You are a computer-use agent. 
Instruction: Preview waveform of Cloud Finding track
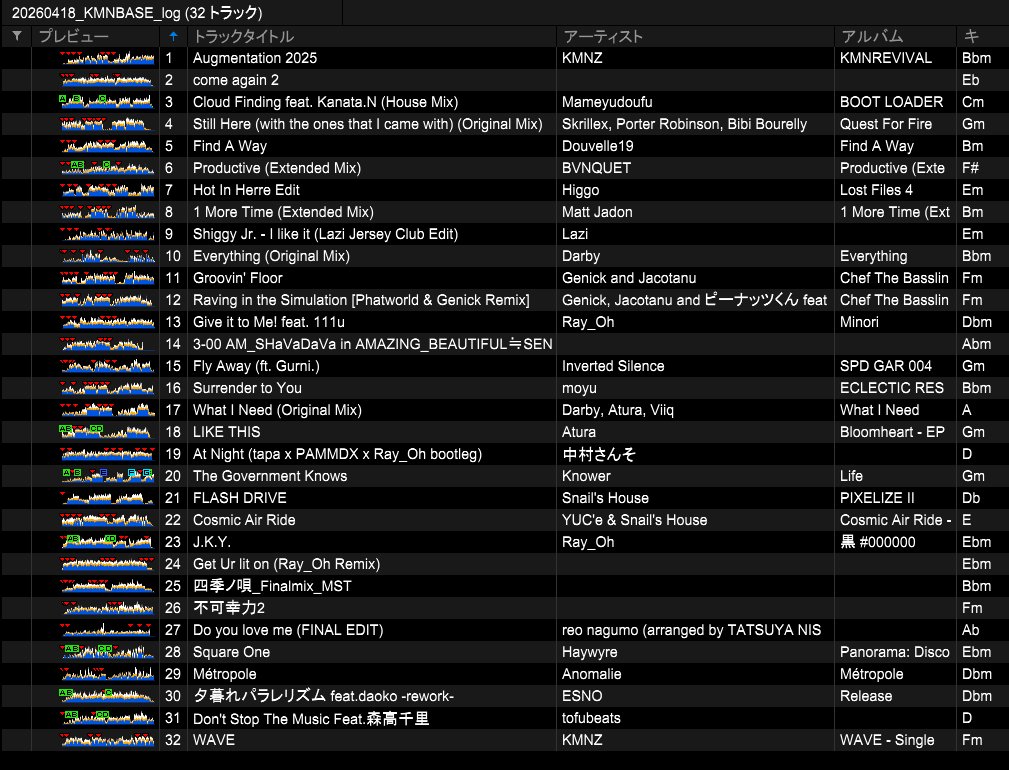coord(107,102)
